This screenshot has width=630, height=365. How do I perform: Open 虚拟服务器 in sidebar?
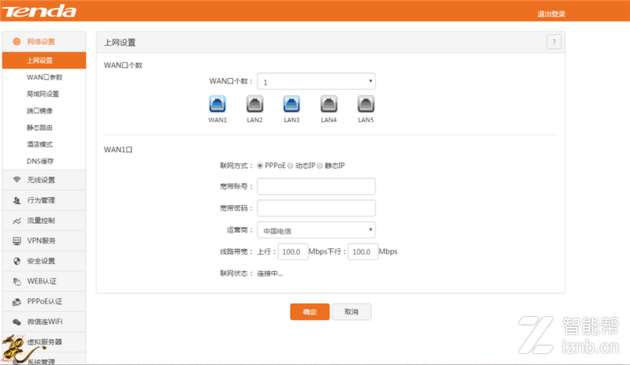[44, 342]
